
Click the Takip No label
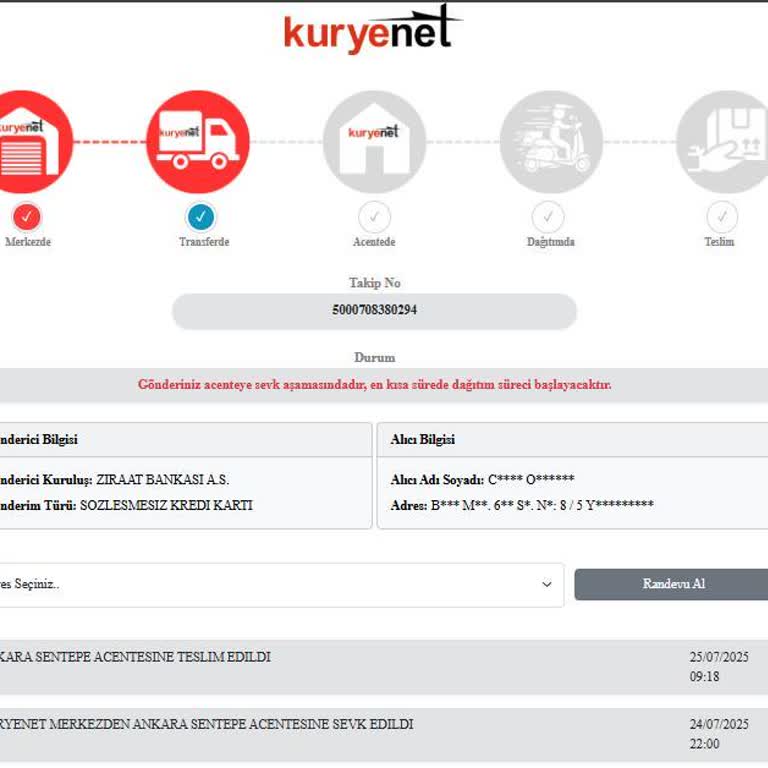point(375,283)
